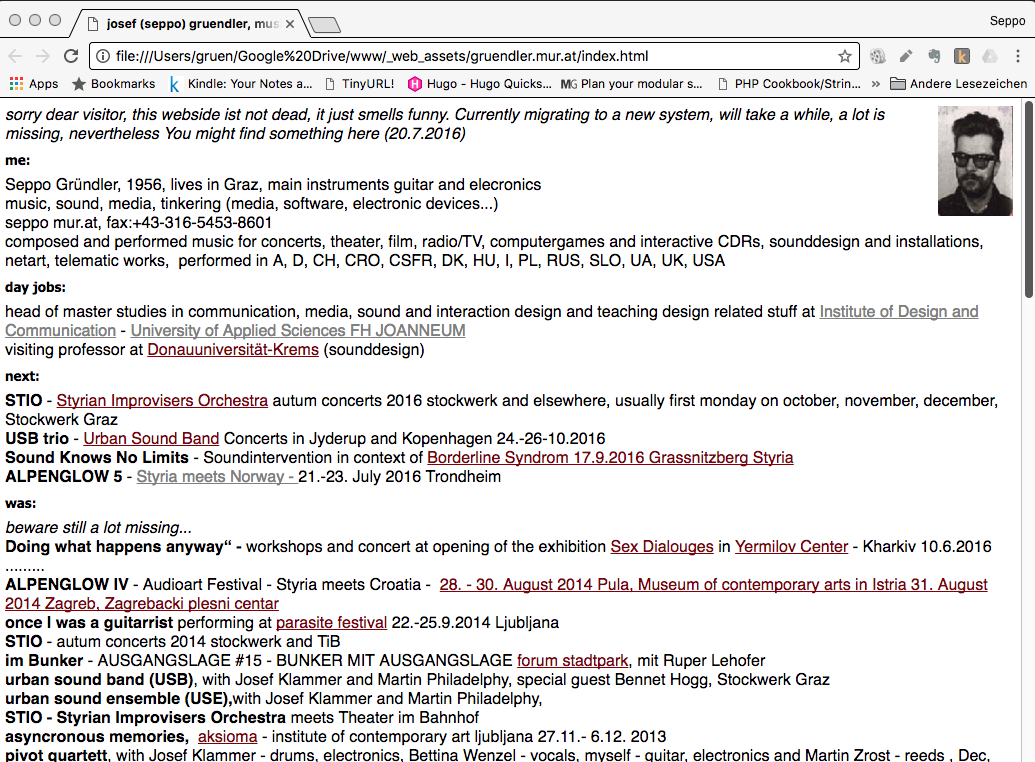Click the "me:" section heading
Viewport: 1035px width, 762px height.
pos(18,160)
